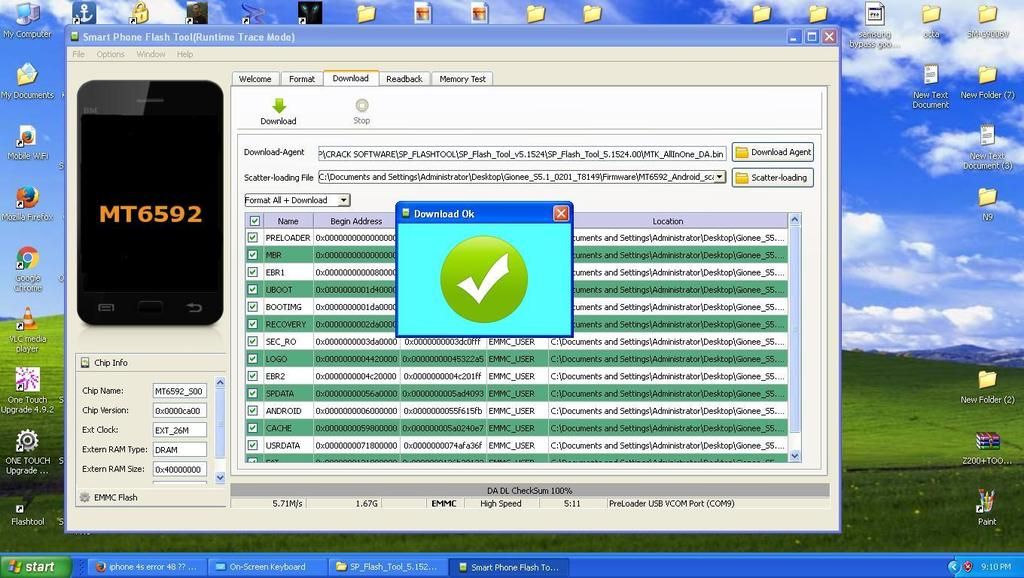
Task: Uncheck the USRDATA partition checkbox
Action: [253, 445]
